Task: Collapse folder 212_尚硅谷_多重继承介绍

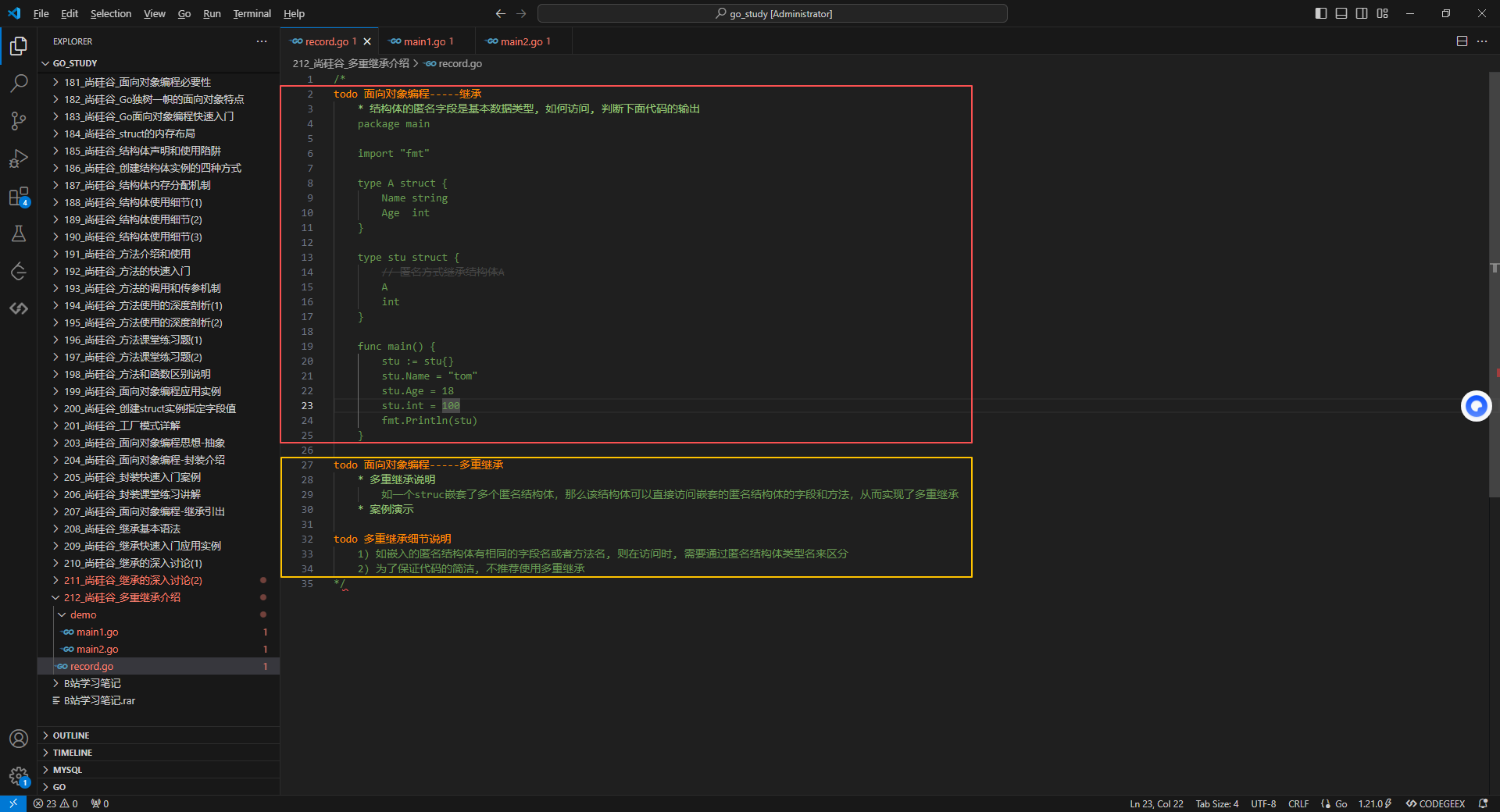Action: (x=159, y=597)
